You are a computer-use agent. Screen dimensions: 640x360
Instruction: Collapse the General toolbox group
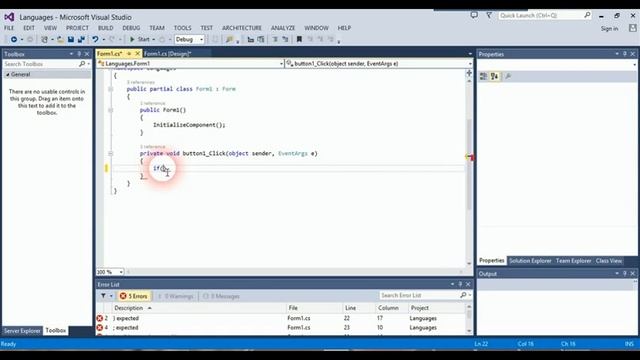7,75
